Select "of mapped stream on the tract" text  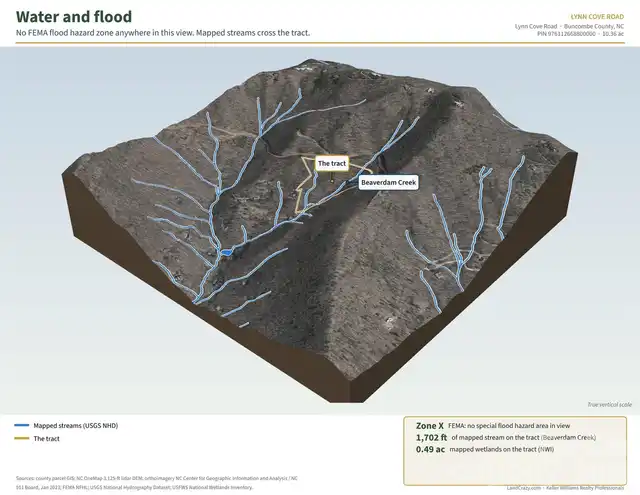(495, 437)
